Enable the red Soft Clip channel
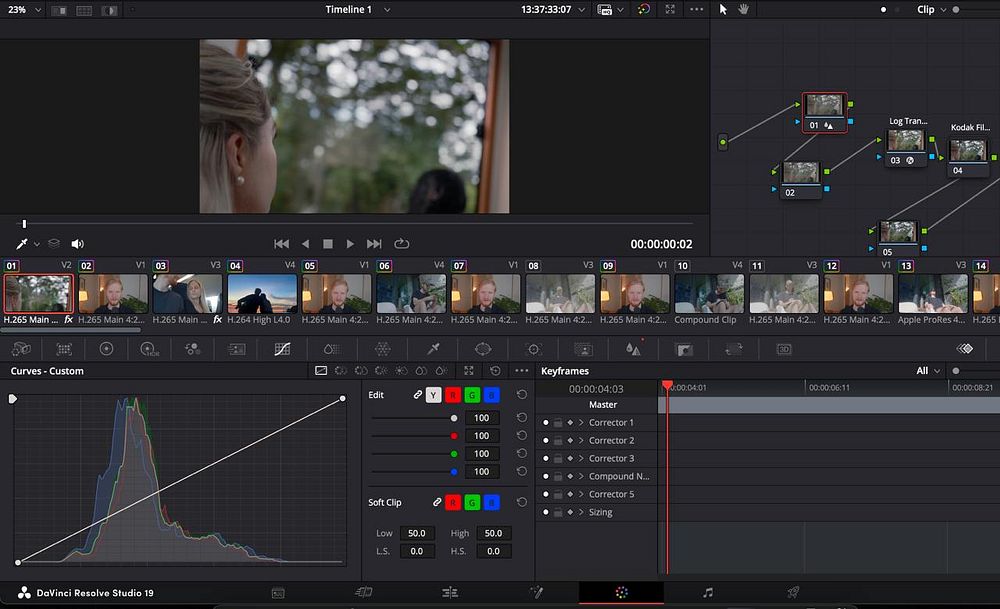 pyautogui.click(x=455, y=502)
